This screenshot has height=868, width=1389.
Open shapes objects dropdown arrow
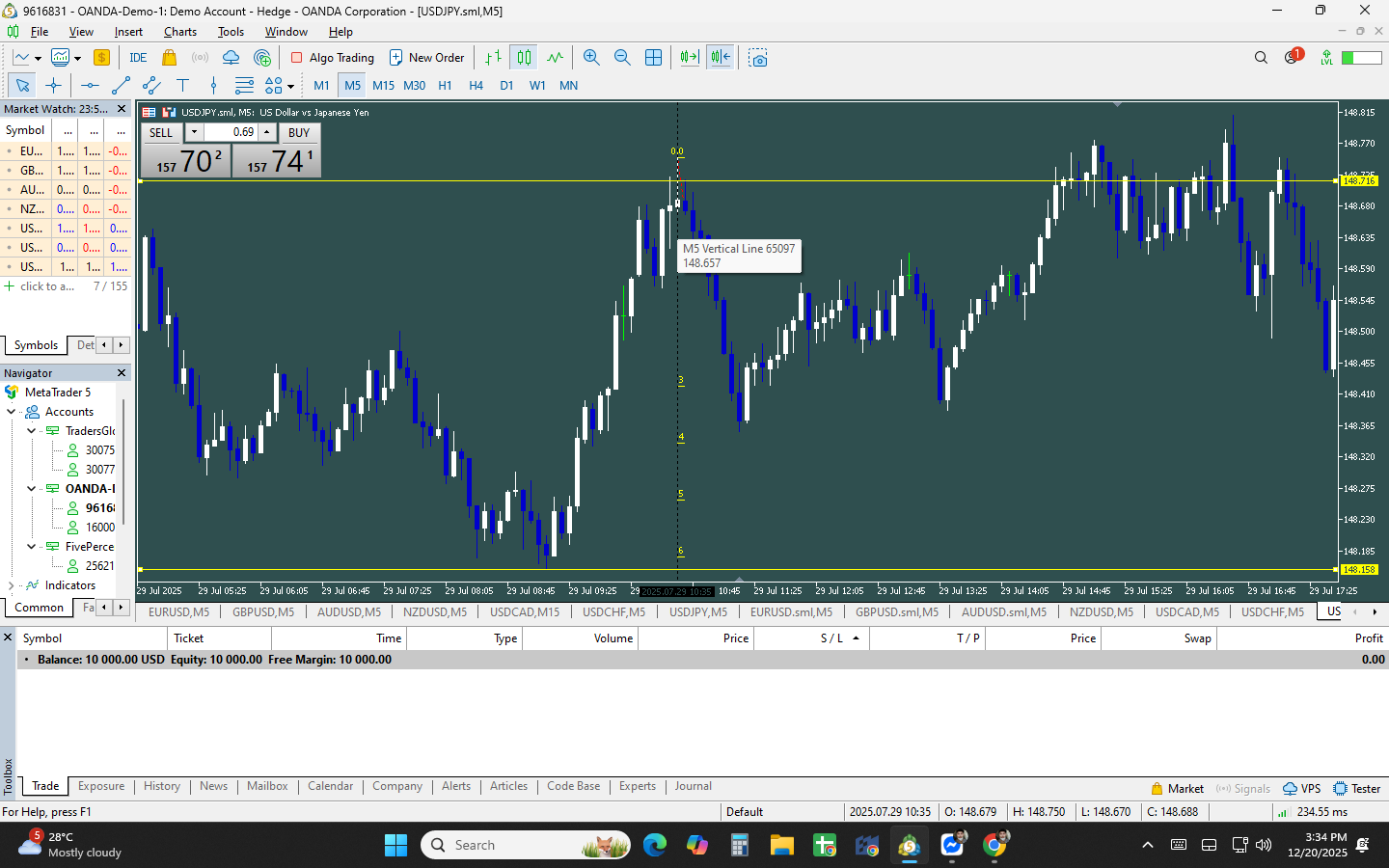(290, 87)
